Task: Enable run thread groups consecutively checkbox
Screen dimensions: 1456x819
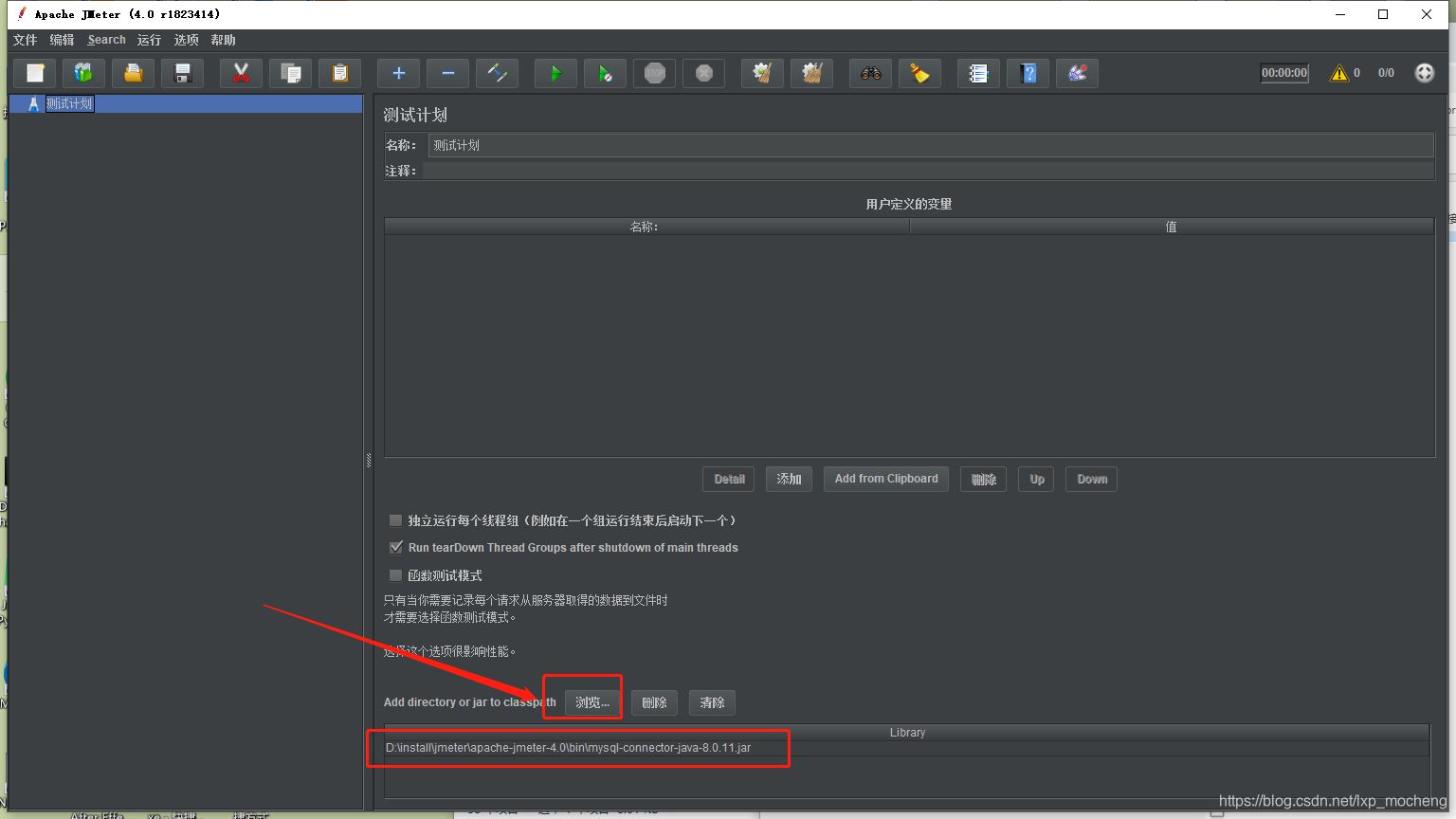Action: click(396, 520)
